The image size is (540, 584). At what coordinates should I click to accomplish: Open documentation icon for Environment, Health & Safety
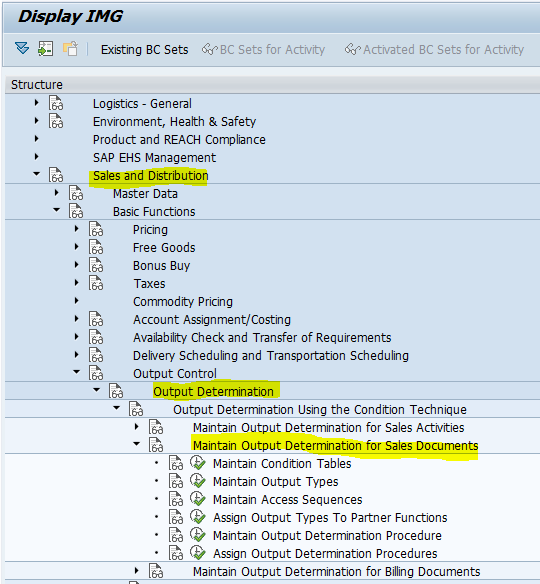(56, 121)
